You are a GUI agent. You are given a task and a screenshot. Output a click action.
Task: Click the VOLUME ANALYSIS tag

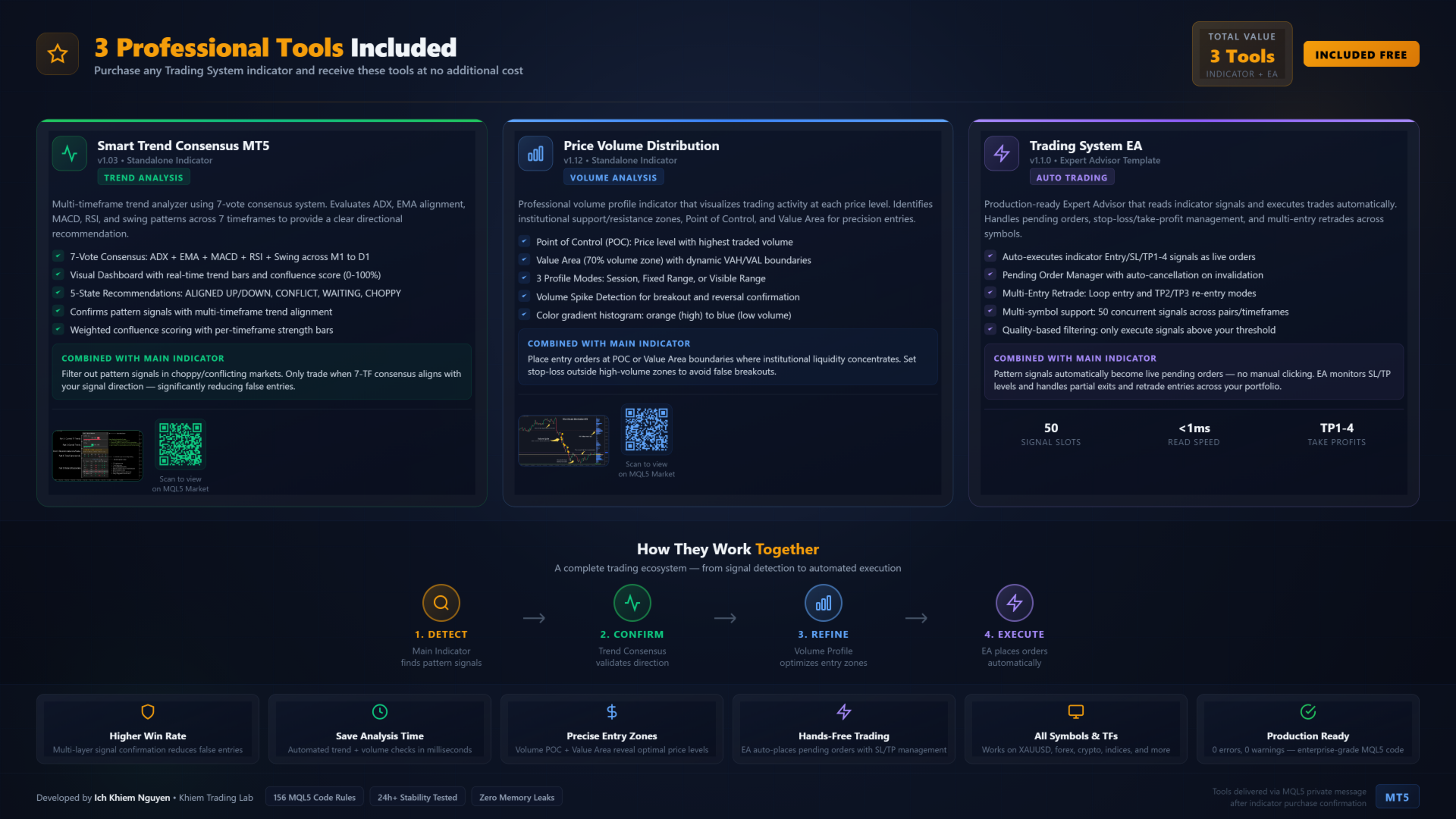613,177
